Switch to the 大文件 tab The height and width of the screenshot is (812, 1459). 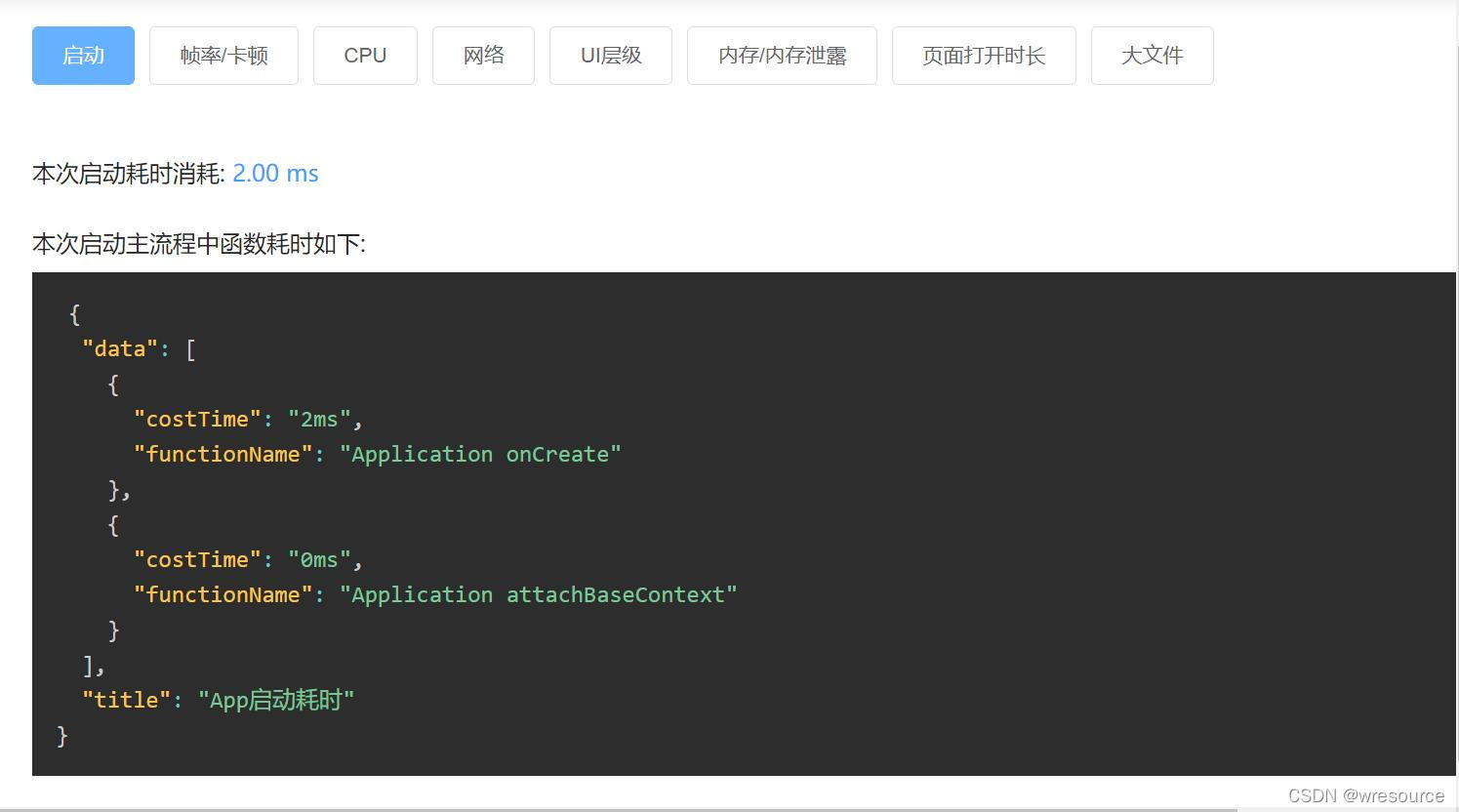tap(1153, 56)
